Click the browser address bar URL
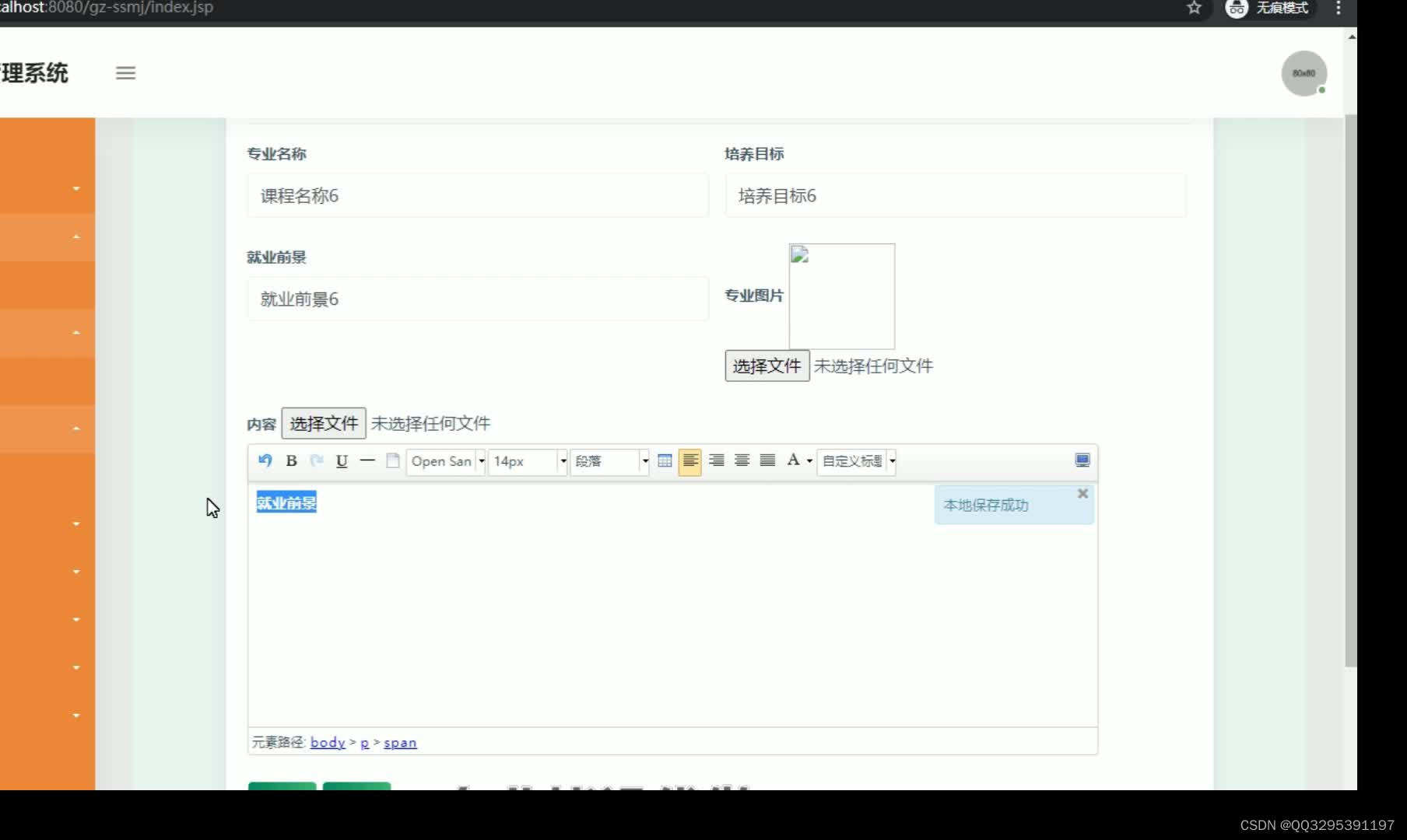Viewport: 1407px width, 840px height. (x=107, y=8)
